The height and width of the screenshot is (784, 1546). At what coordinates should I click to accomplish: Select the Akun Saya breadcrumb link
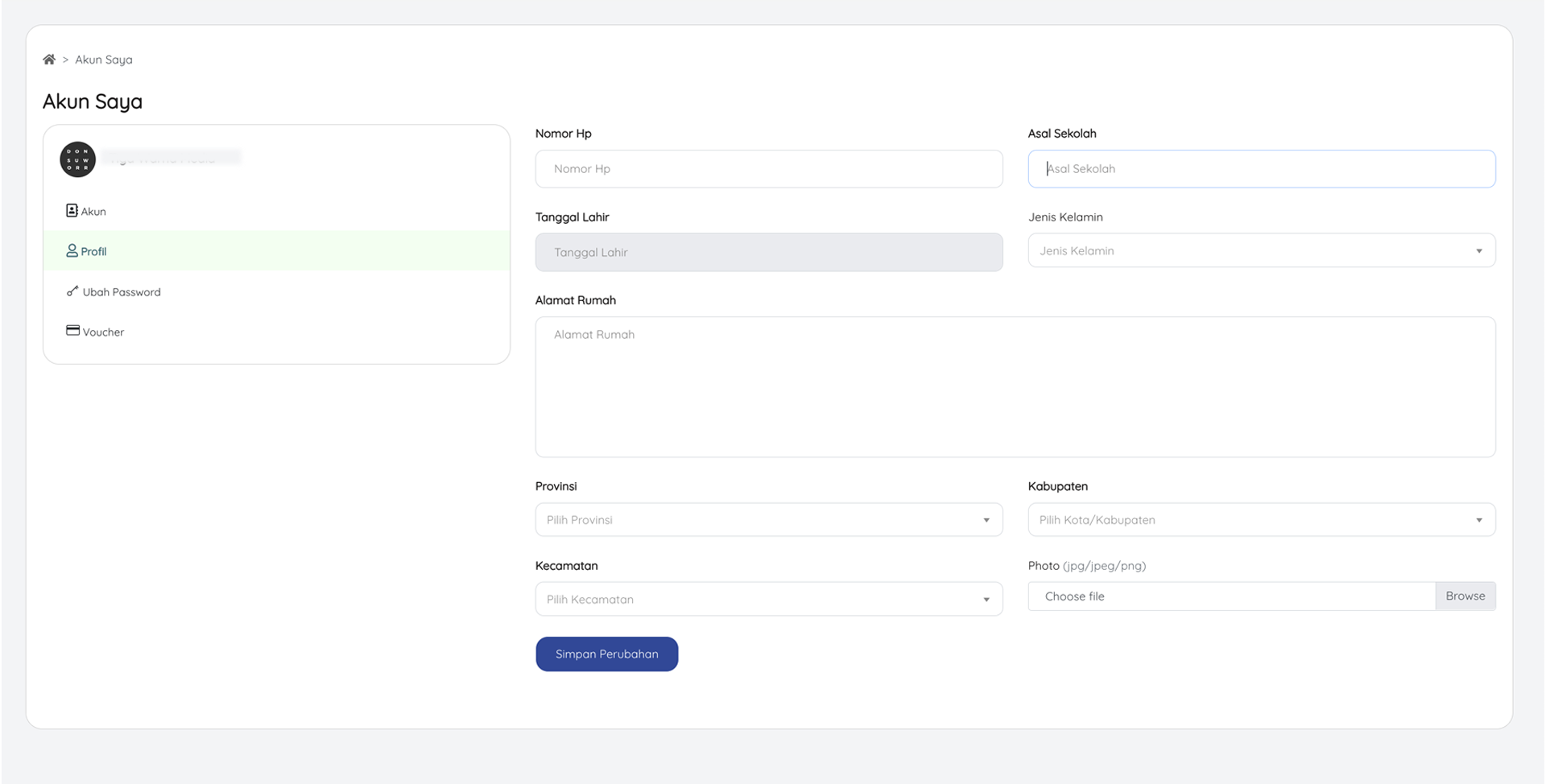point(103,59)
